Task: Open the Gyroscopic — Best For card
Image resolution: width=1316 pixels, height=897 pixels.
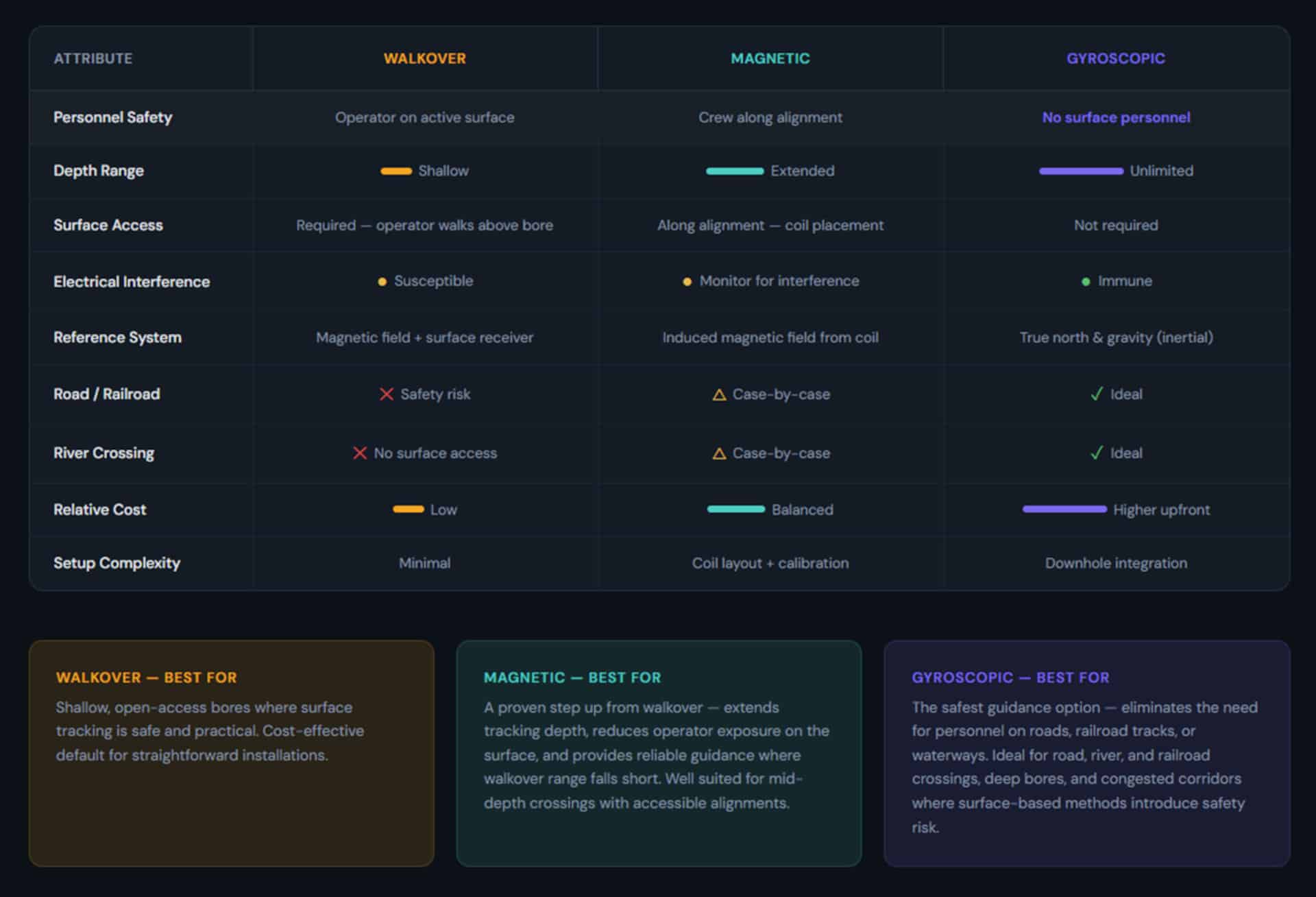Action: click(1086, 753)
